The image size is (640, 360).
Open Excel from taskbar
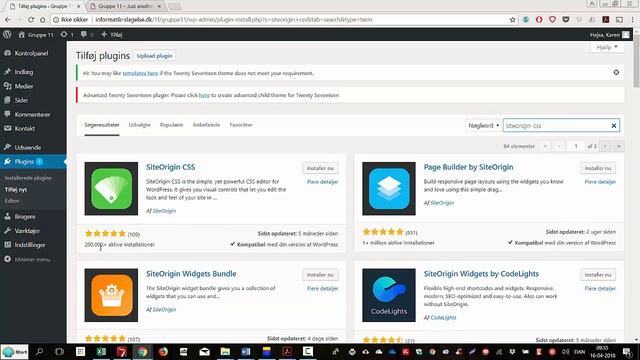click(101, 351)
